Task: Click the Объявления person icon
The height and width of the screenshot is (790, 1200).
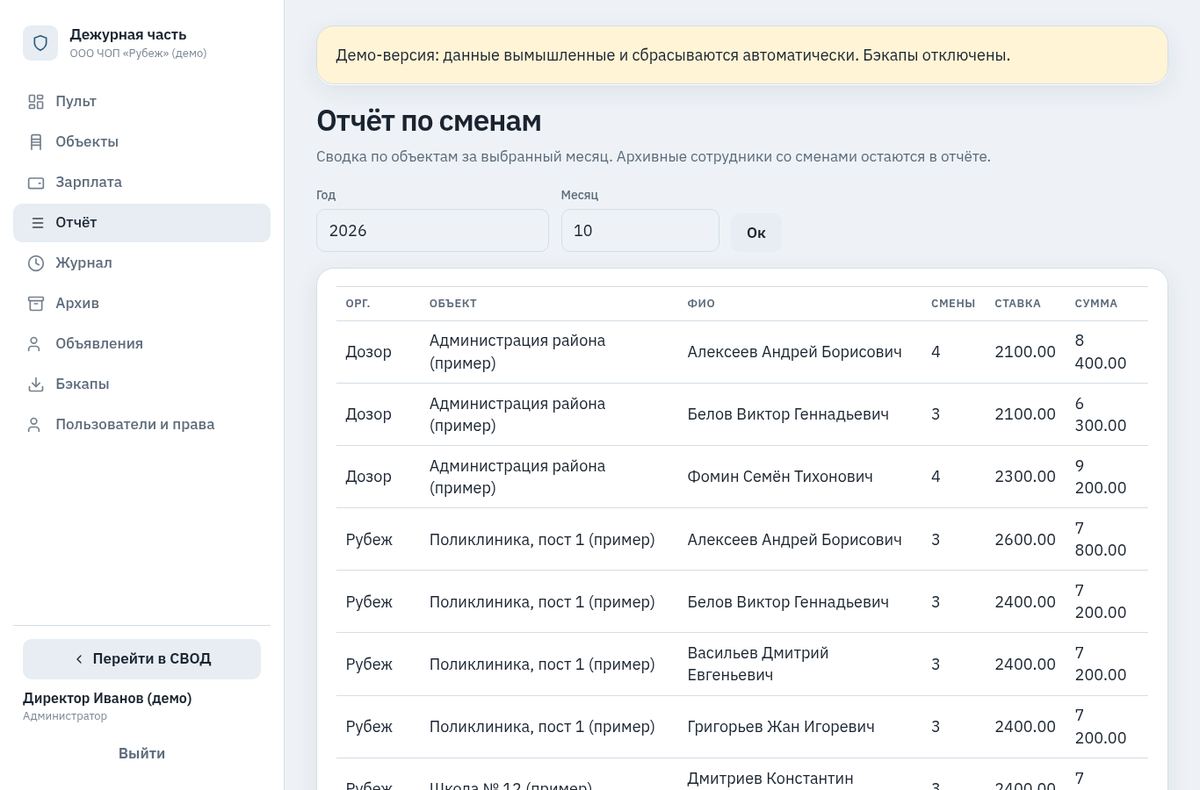Action: 35,344
